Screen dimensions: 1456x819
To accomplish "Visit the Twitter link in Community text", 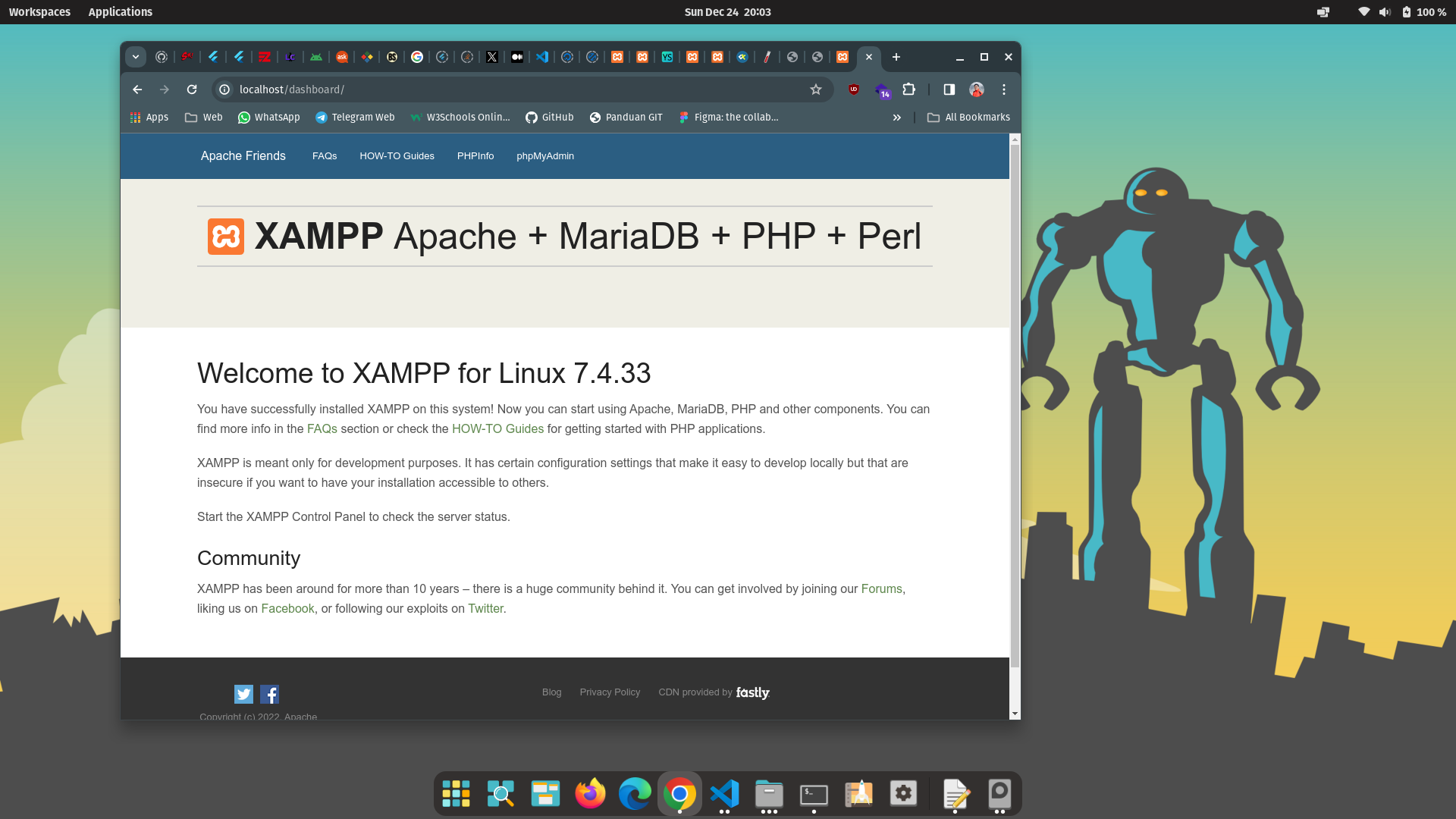I will (x=485, y=609).
